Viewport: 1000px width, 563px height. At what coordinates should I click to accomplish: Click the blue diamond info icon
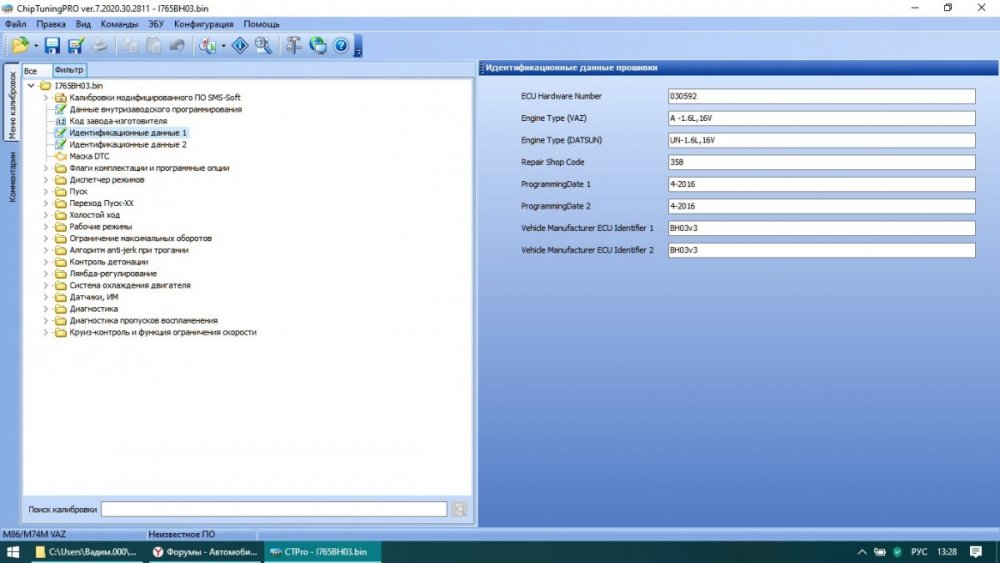tap(240, 45)
